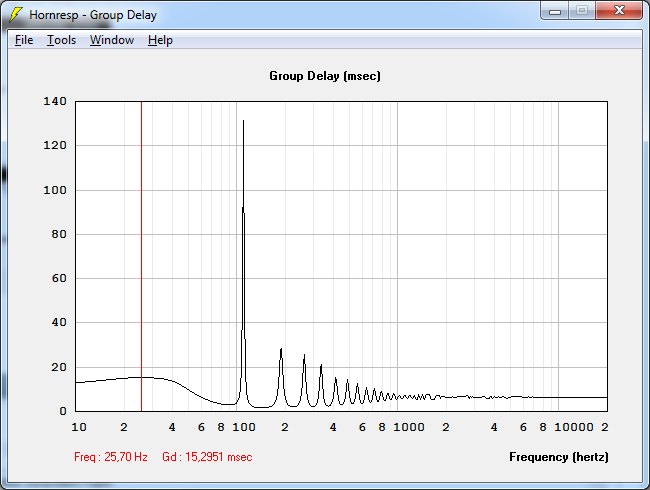The width and height of the screenshot is (650, 490).
Task: Open the File menu
Action: pyautogui.click(x=24, y=40)
